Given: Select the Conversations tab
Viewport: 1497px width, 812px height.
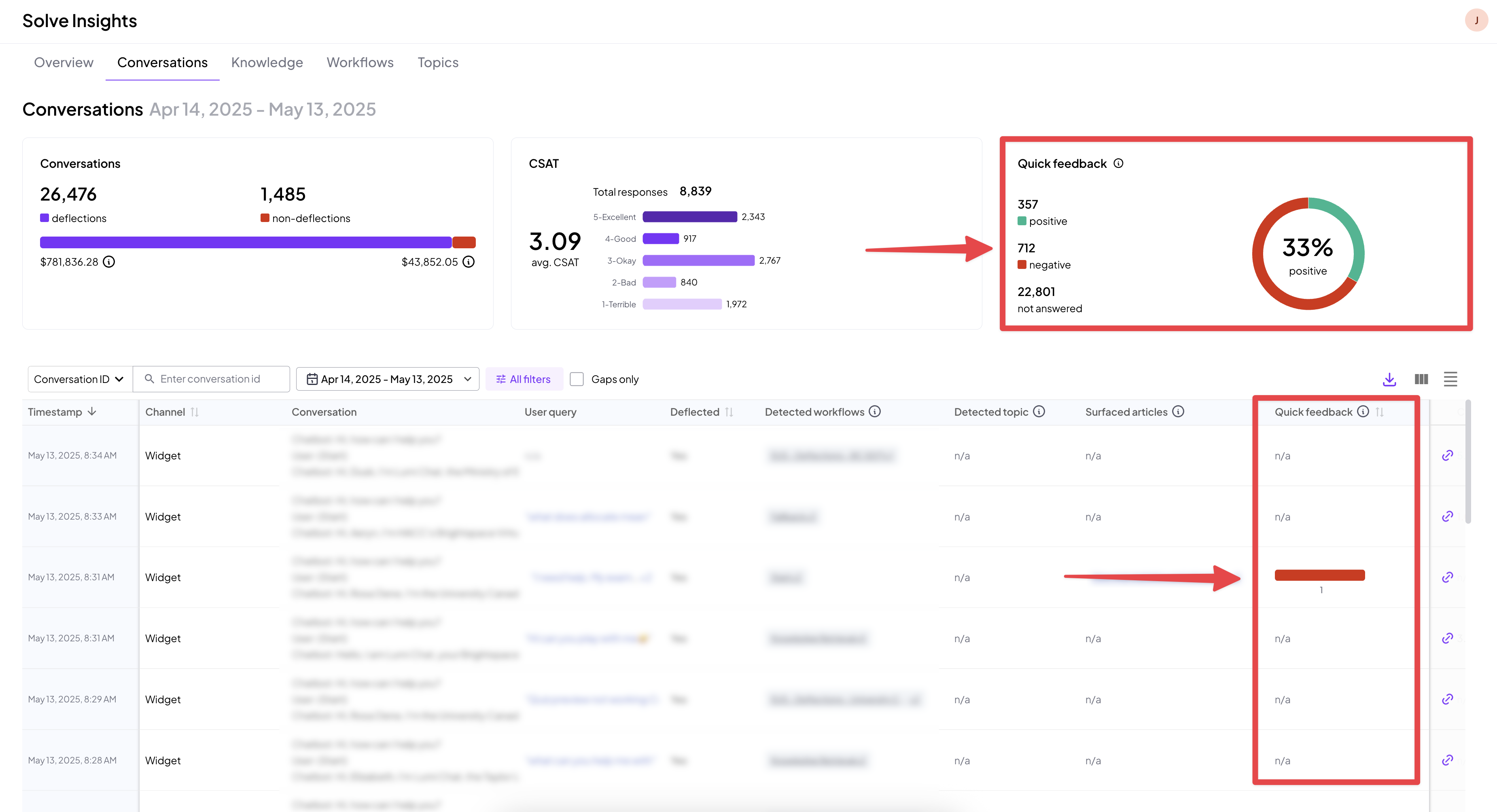Looking at the screenshot, I should coord(162,63).
